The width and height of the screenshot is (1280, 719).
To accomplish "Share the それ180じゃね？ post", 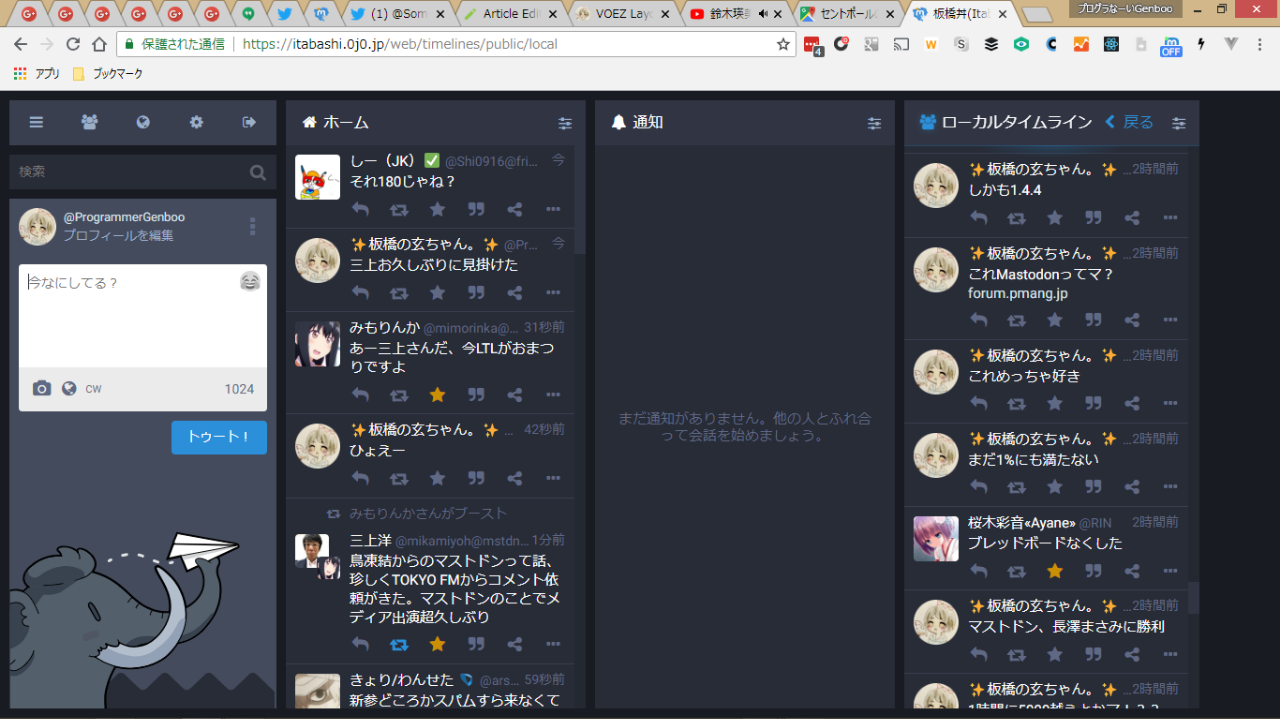I will (x=514, y=209).
